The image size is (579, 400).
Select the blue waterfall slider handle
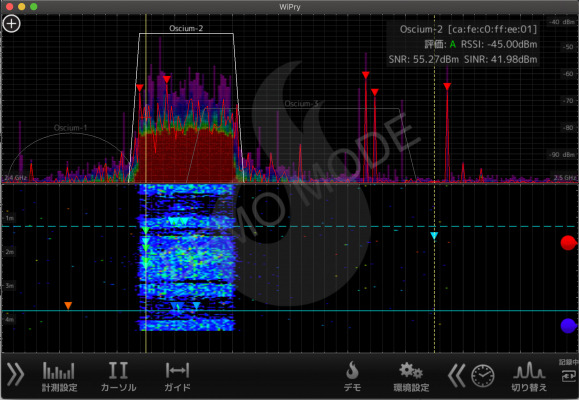tap(568, 326)
